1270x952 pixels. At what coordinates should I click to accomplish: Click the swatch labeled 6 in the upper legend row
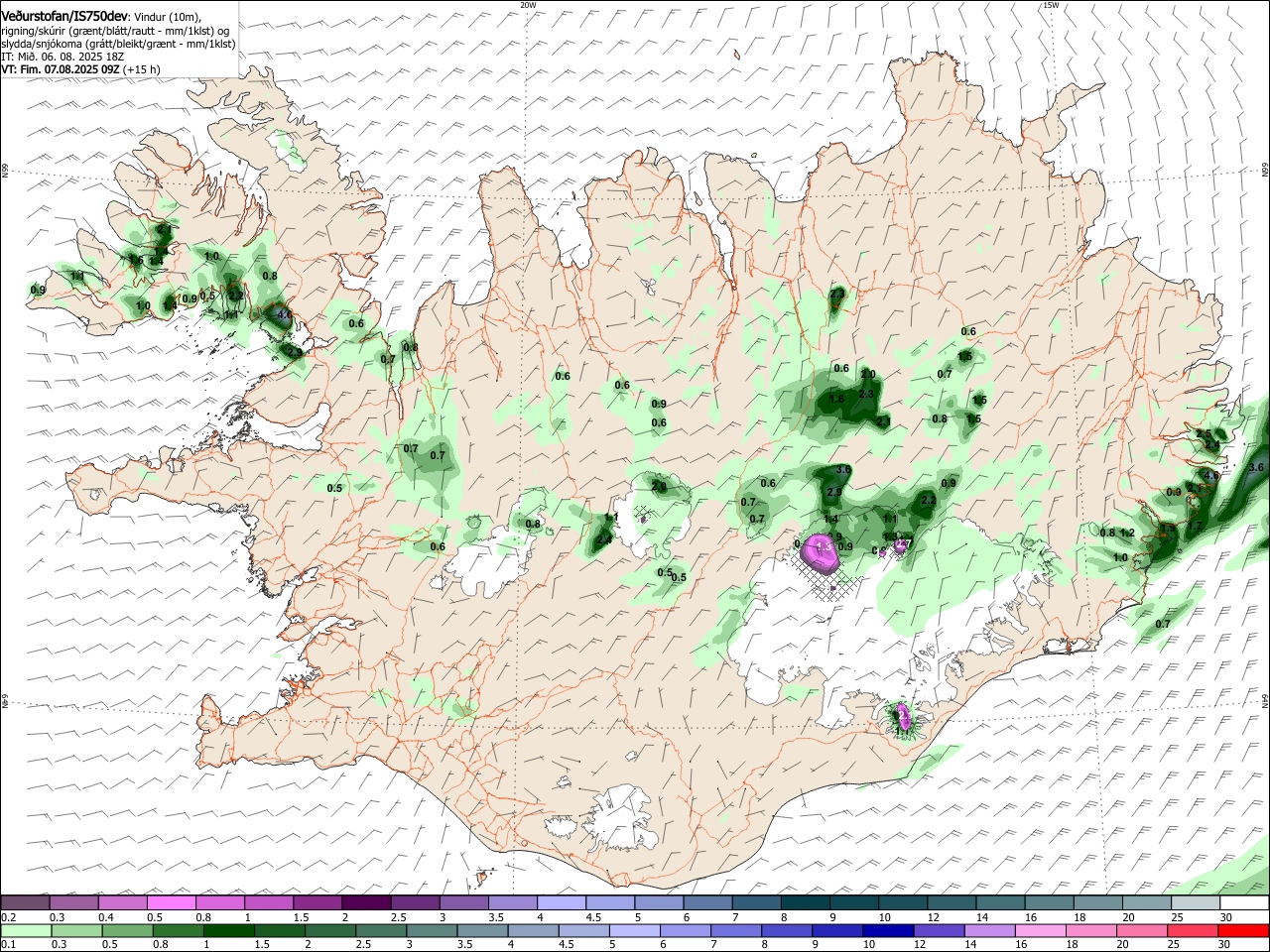click(707, 902)
